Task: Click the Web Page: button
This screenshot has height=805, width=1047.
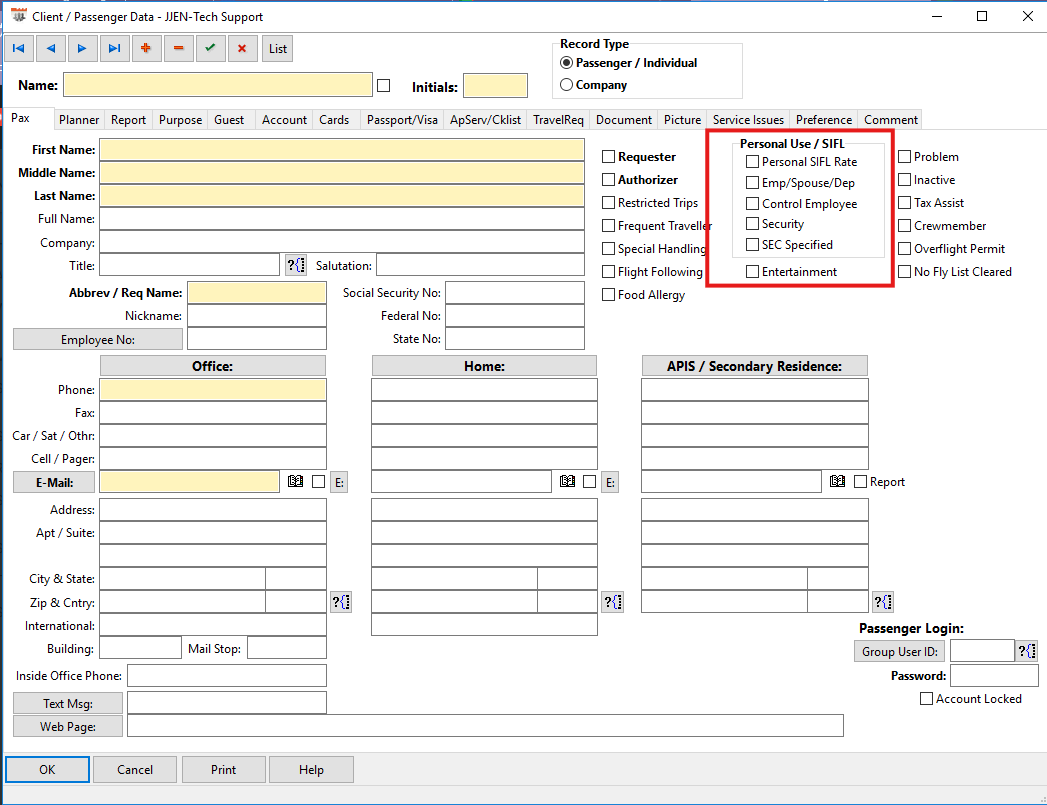Action: (x=68, y=726)
